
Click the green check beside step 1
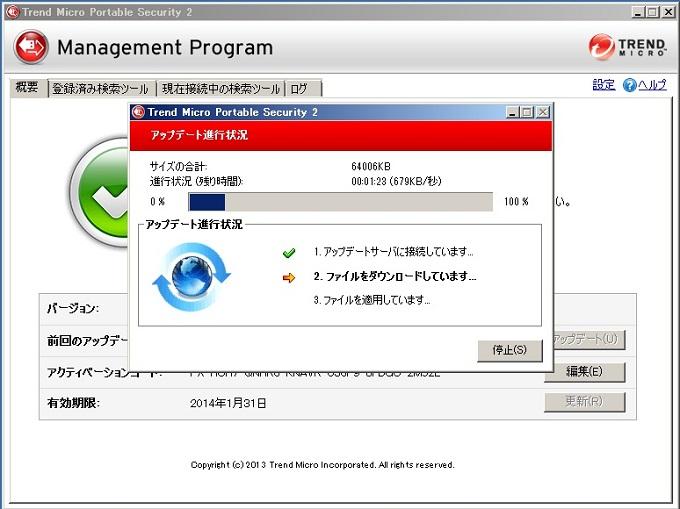tap(289, 252)
